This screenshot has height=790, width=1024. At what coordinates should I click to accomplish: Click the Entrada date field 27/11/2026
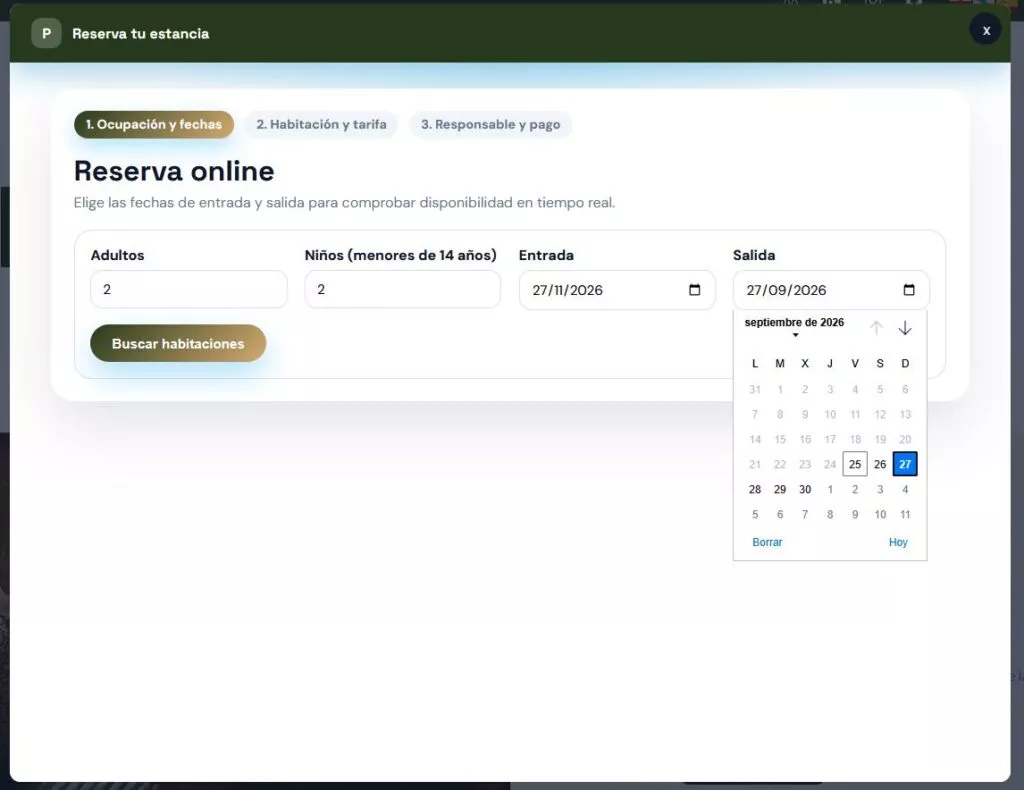(616, 290)
